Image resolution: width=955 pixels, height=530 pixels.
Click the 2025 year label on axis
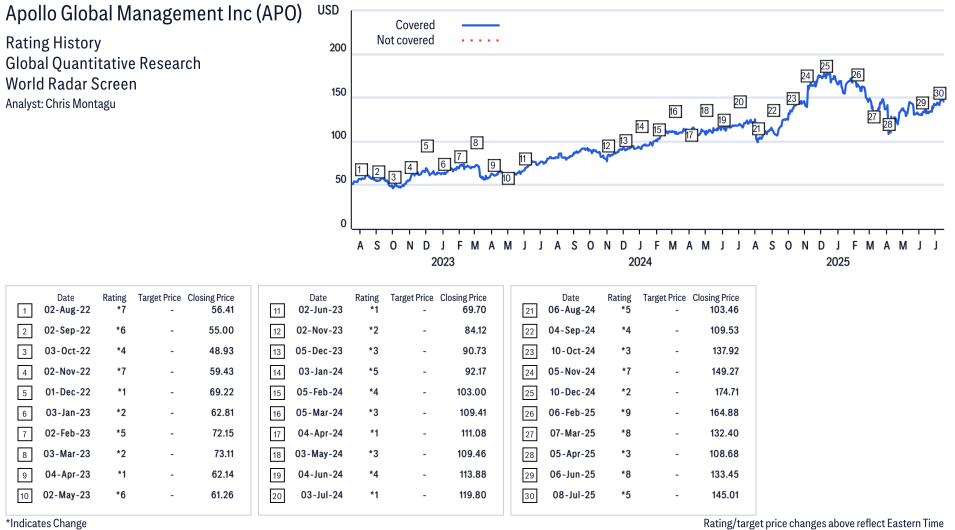(837, 262)
